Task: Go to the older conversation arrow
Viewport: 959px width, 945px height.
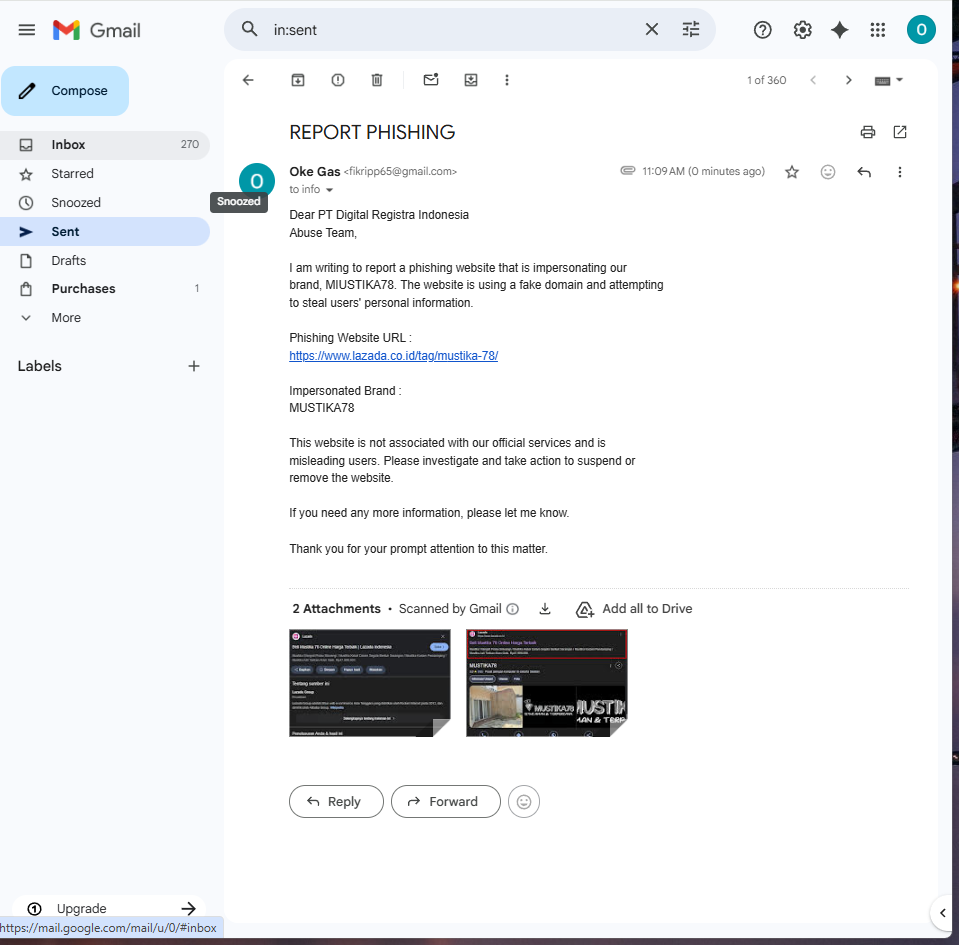Action: (x=848, y=80)
